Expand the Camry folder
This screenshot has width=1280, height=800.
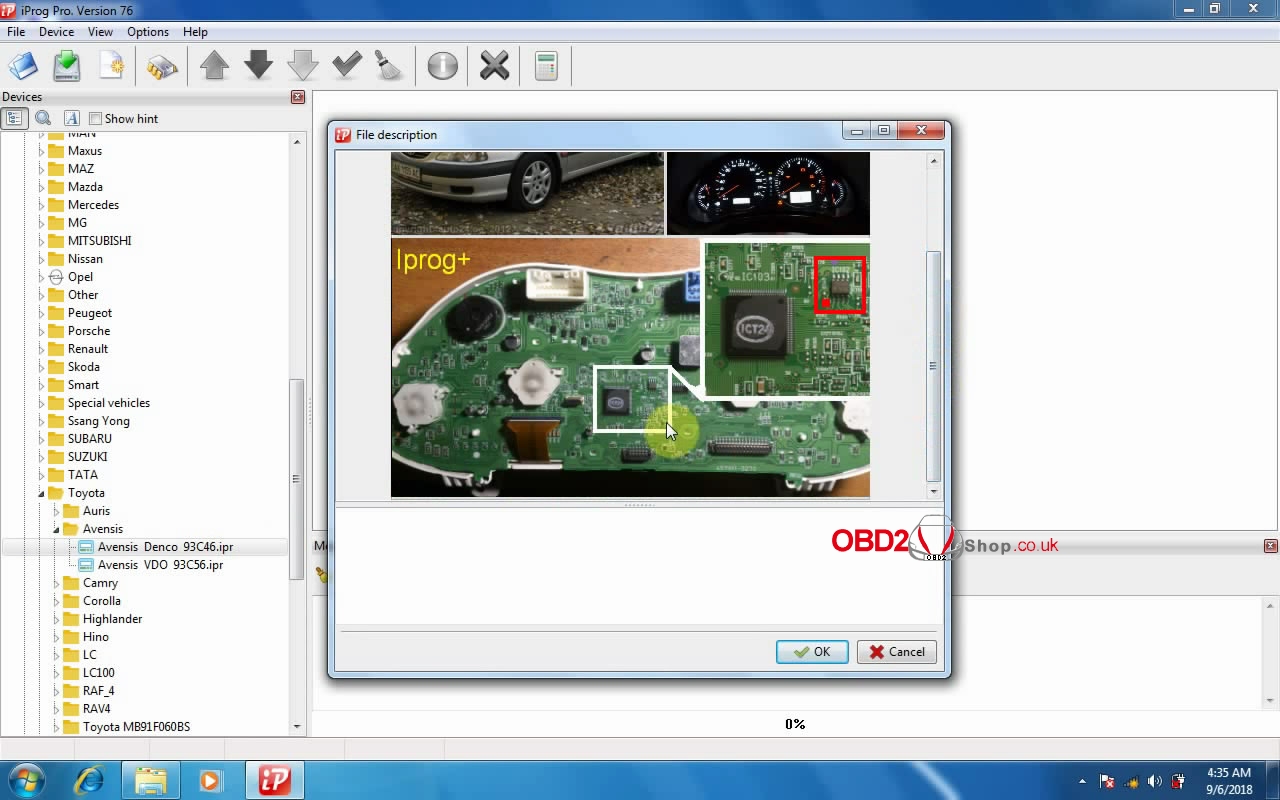pos(57,583)
